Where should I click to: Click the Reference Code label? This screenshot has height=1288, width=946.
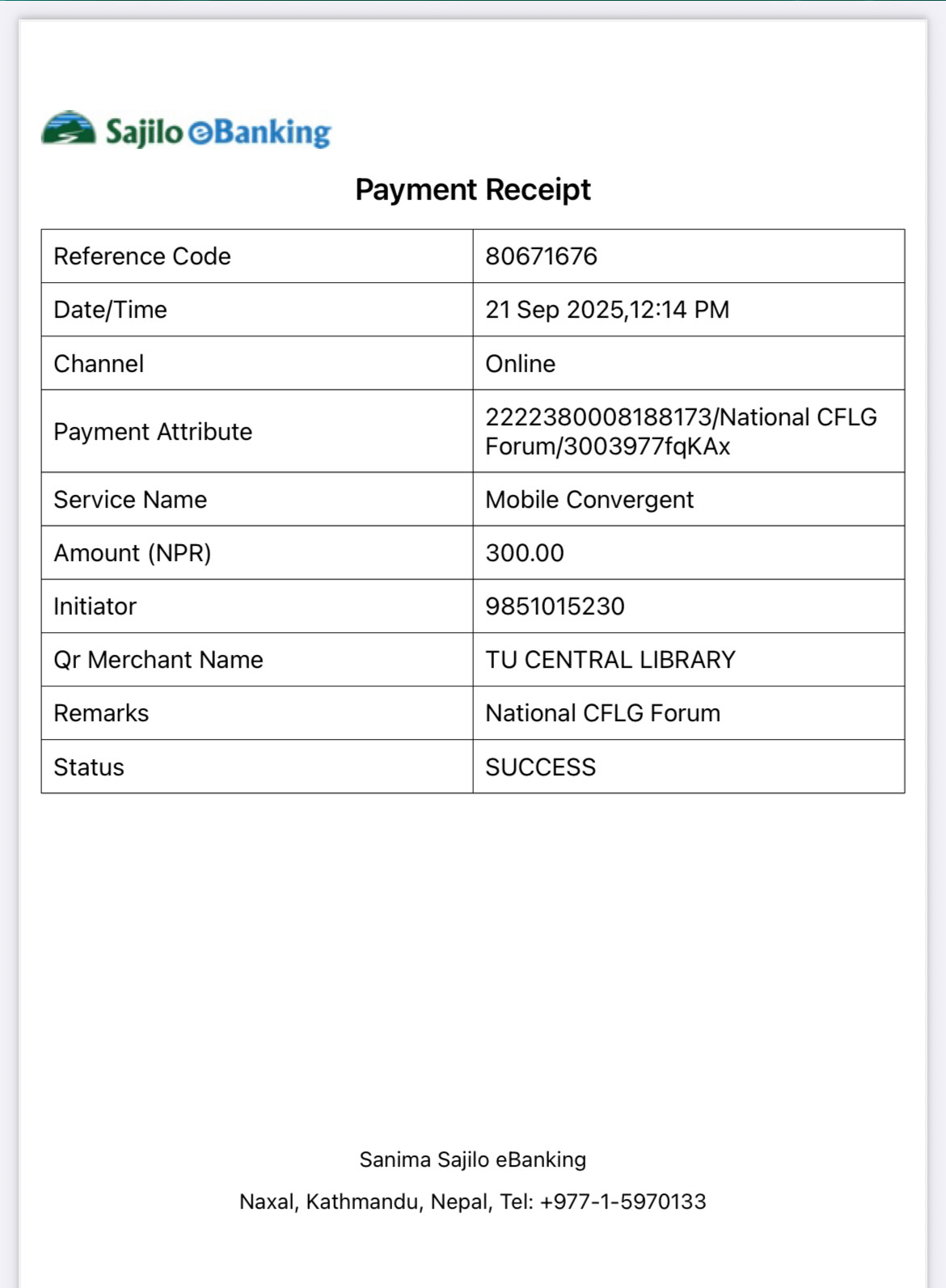pyautogui.click(x=142, y=256)
